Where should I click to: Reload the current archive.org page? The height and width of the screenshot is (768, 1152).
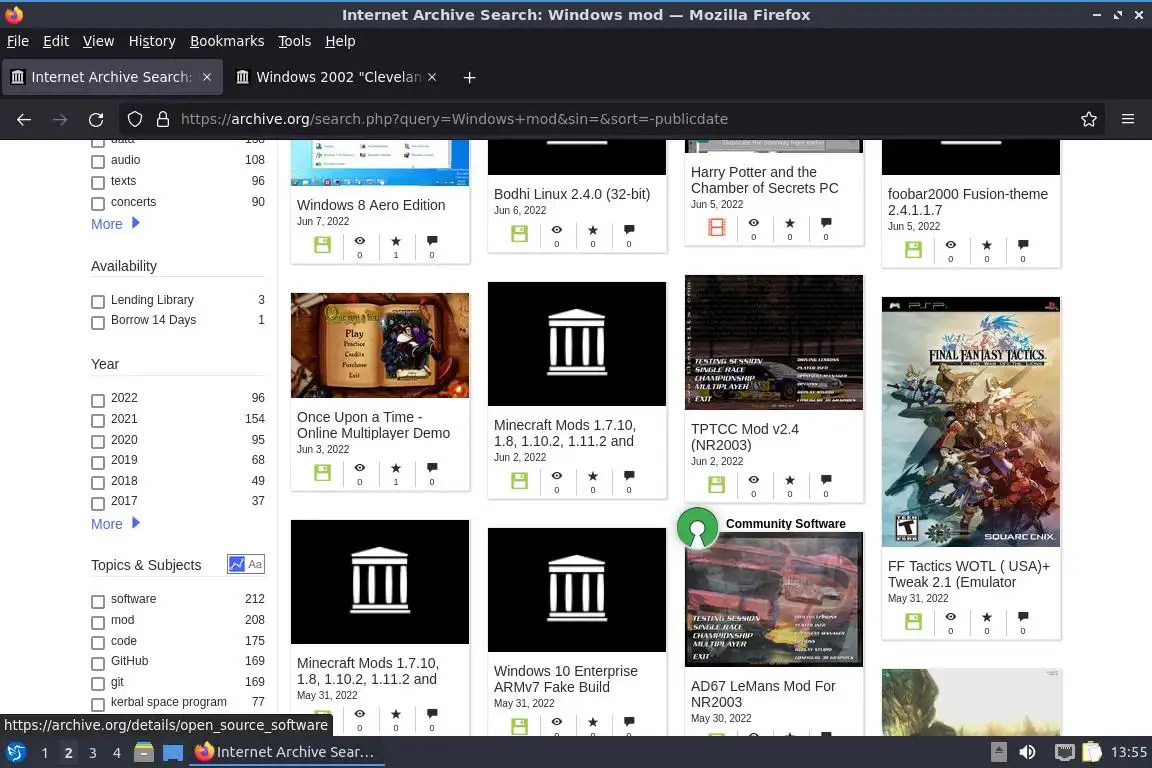click(96, 119)
